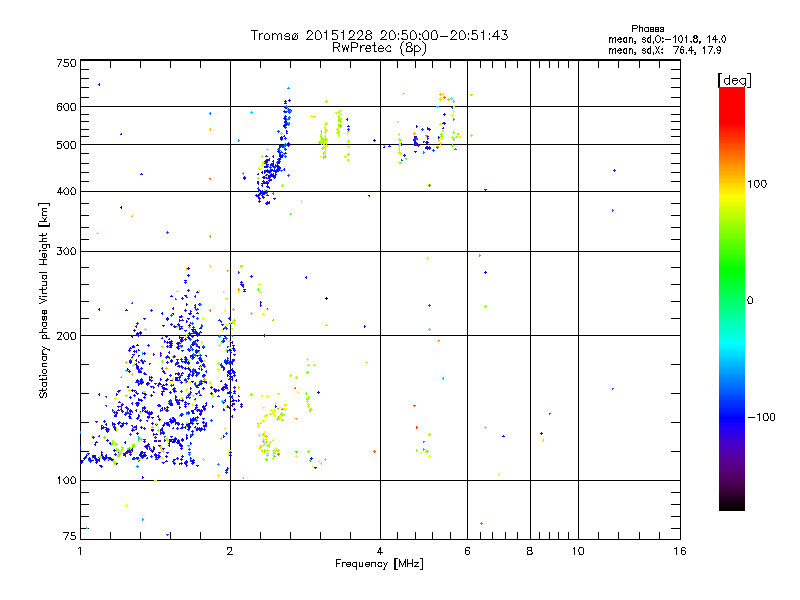Click the "Frequency [MHz]" axis title

pos(379,563)
